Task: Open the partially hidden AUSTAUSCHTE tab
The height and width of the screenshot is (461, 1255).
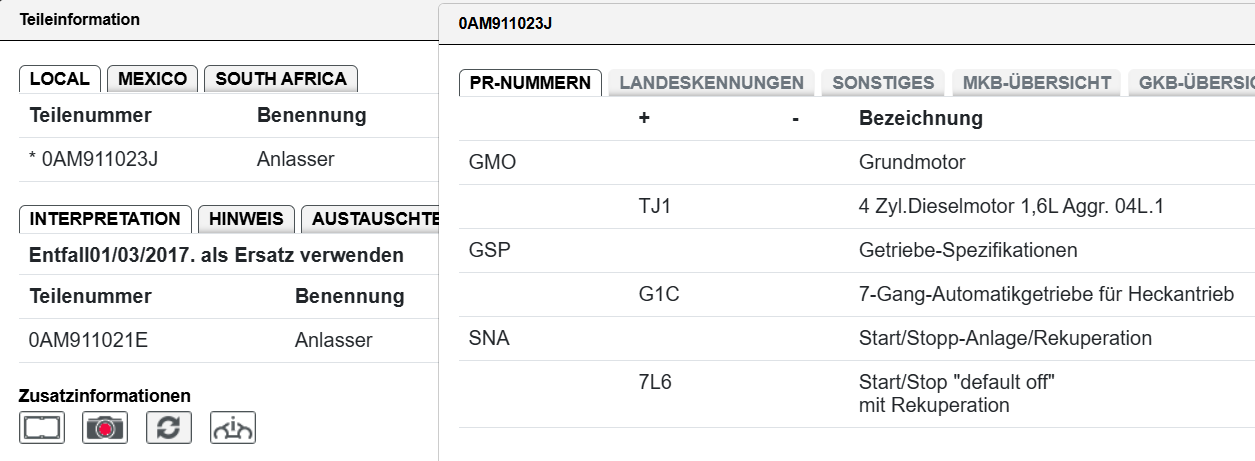Action: tap(371, 219)
